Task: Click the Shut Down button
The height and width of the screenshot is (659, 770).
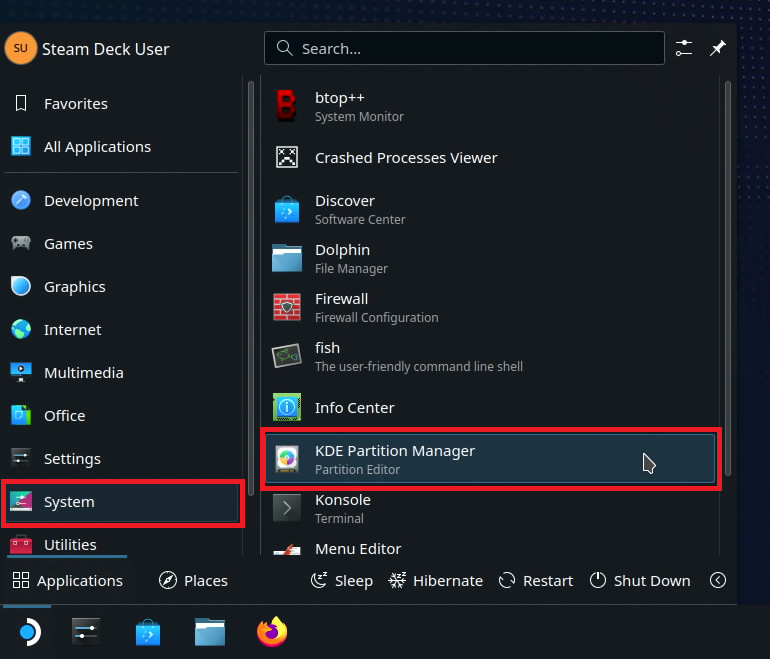Action: click(x=640, y=580)
